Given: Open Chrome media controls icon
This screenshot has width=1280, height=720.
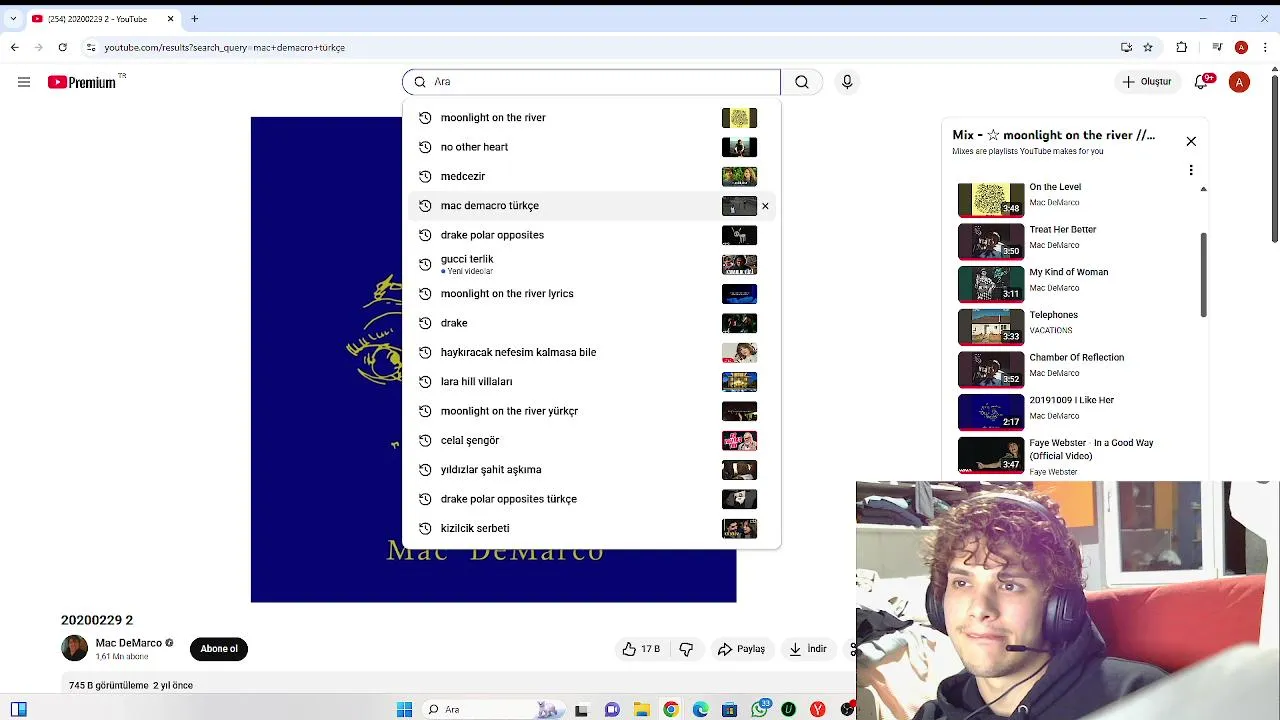Looking at the screenshot, I should [1217, 47].
